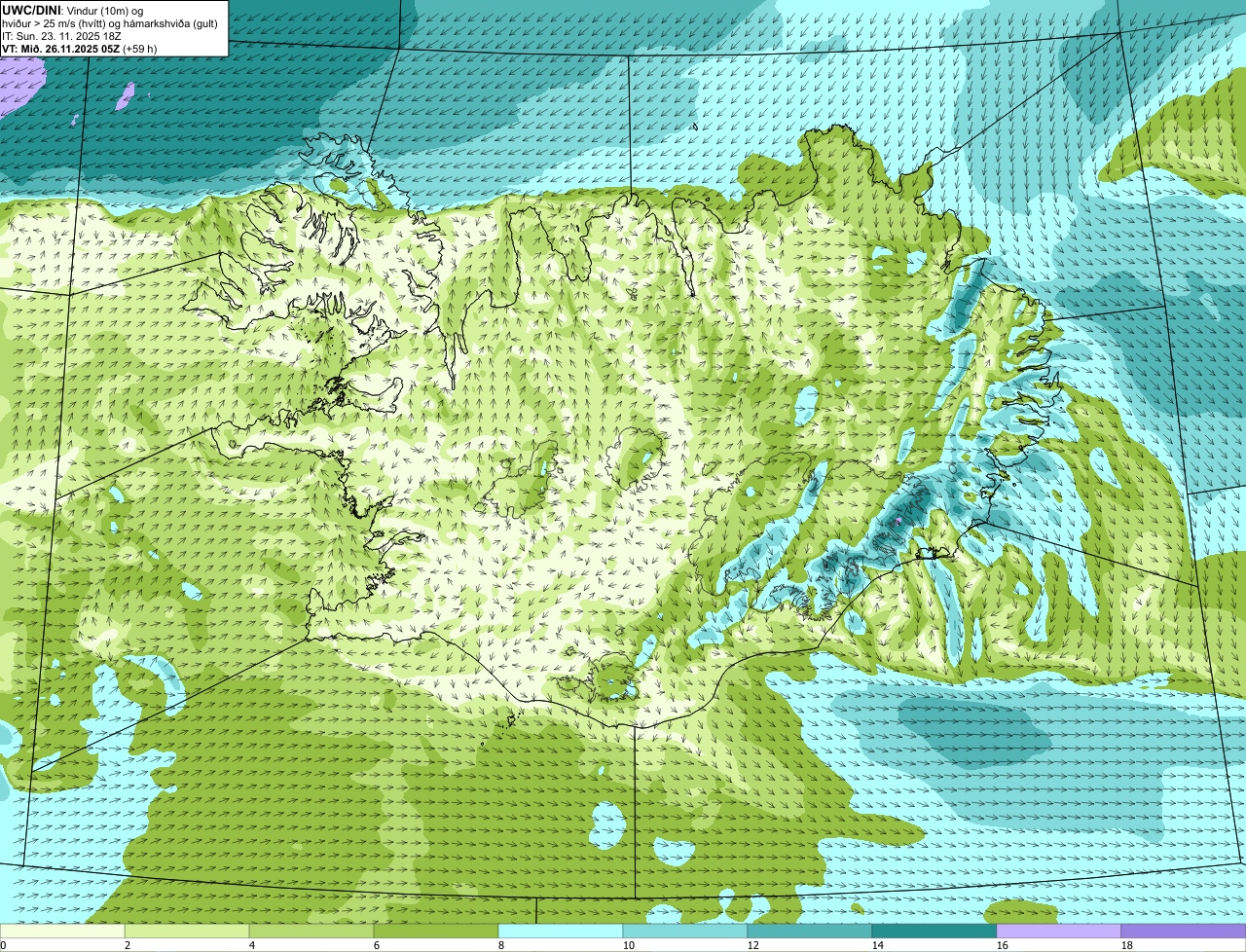Screen dimensions: 1246x952
Task: Click the purple above-18 m/s legend swatch
Action: pos(1184,931)
